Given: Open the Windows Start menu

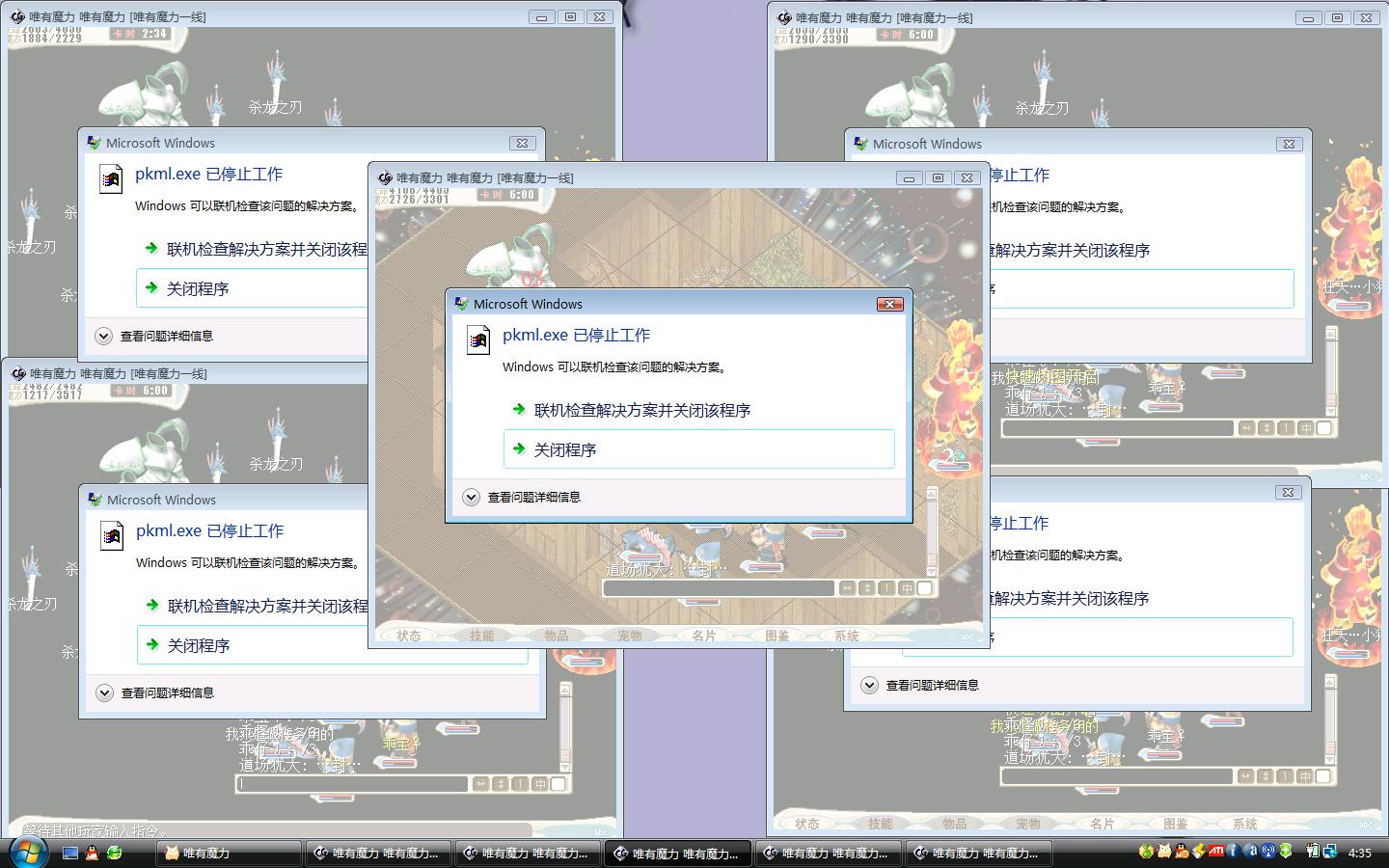Looking at the screenshot, I should pos(27,852).
